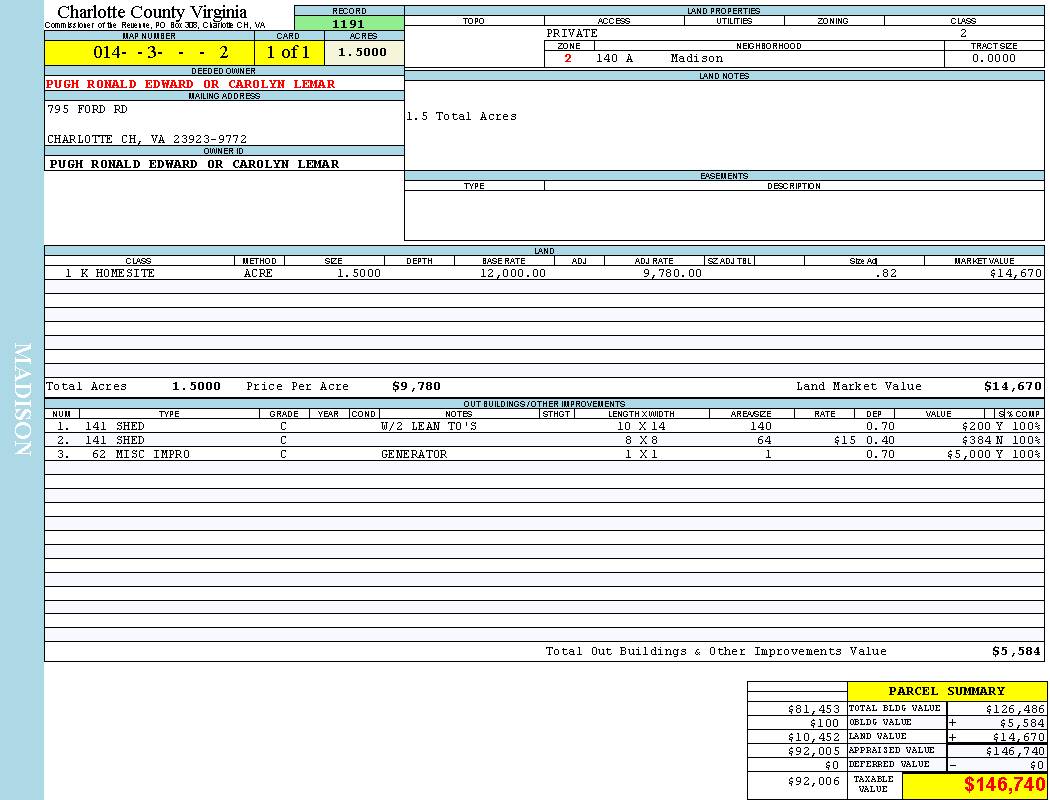Click the vertical MADISON sidebar label

tap(23, 399)
